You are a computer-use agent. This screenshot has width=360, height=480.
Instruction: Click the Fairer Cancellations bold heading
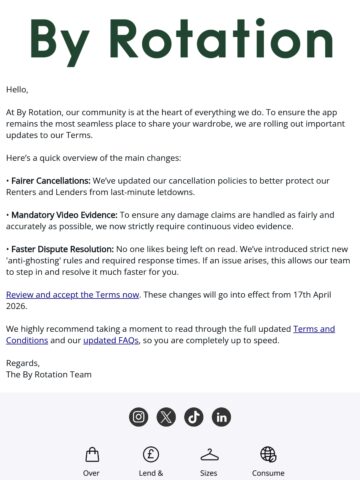51,181
